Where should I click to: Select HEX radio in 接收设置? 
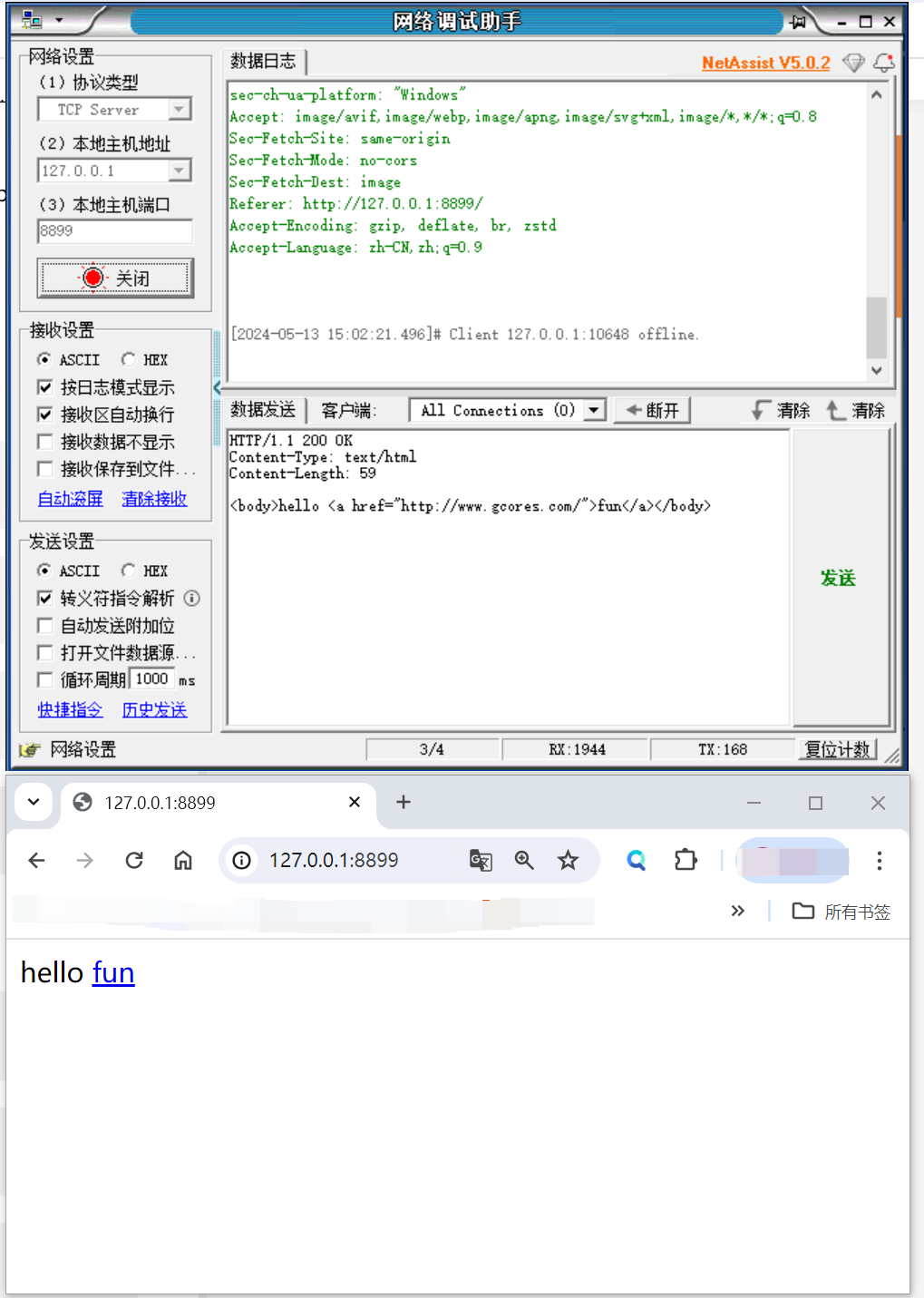tap(129, 360)
